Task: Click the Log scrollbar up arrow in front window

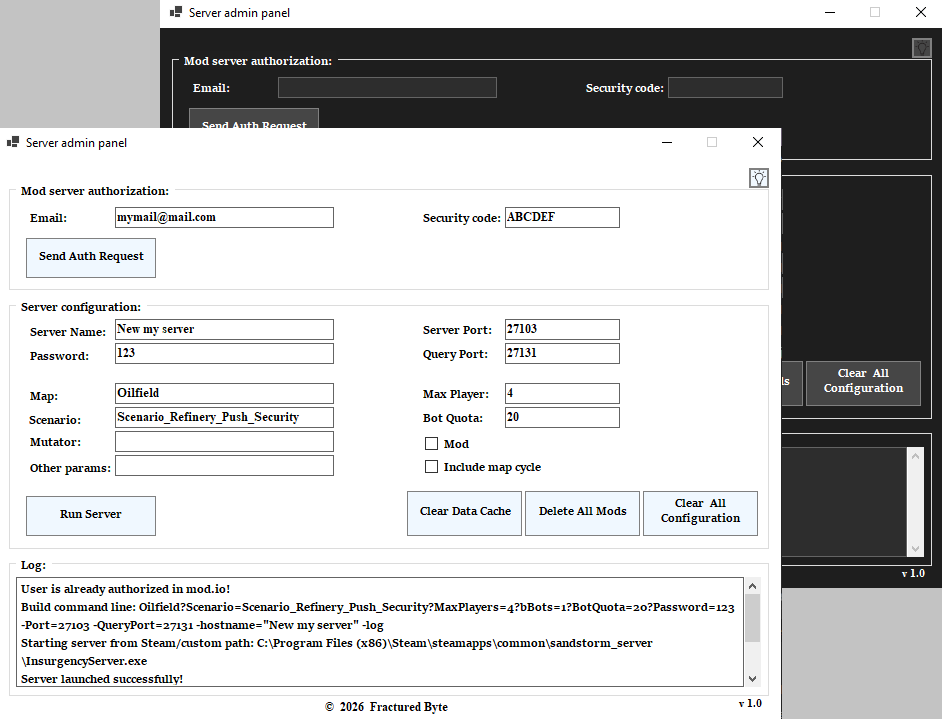Action: (x=752, y=586)
